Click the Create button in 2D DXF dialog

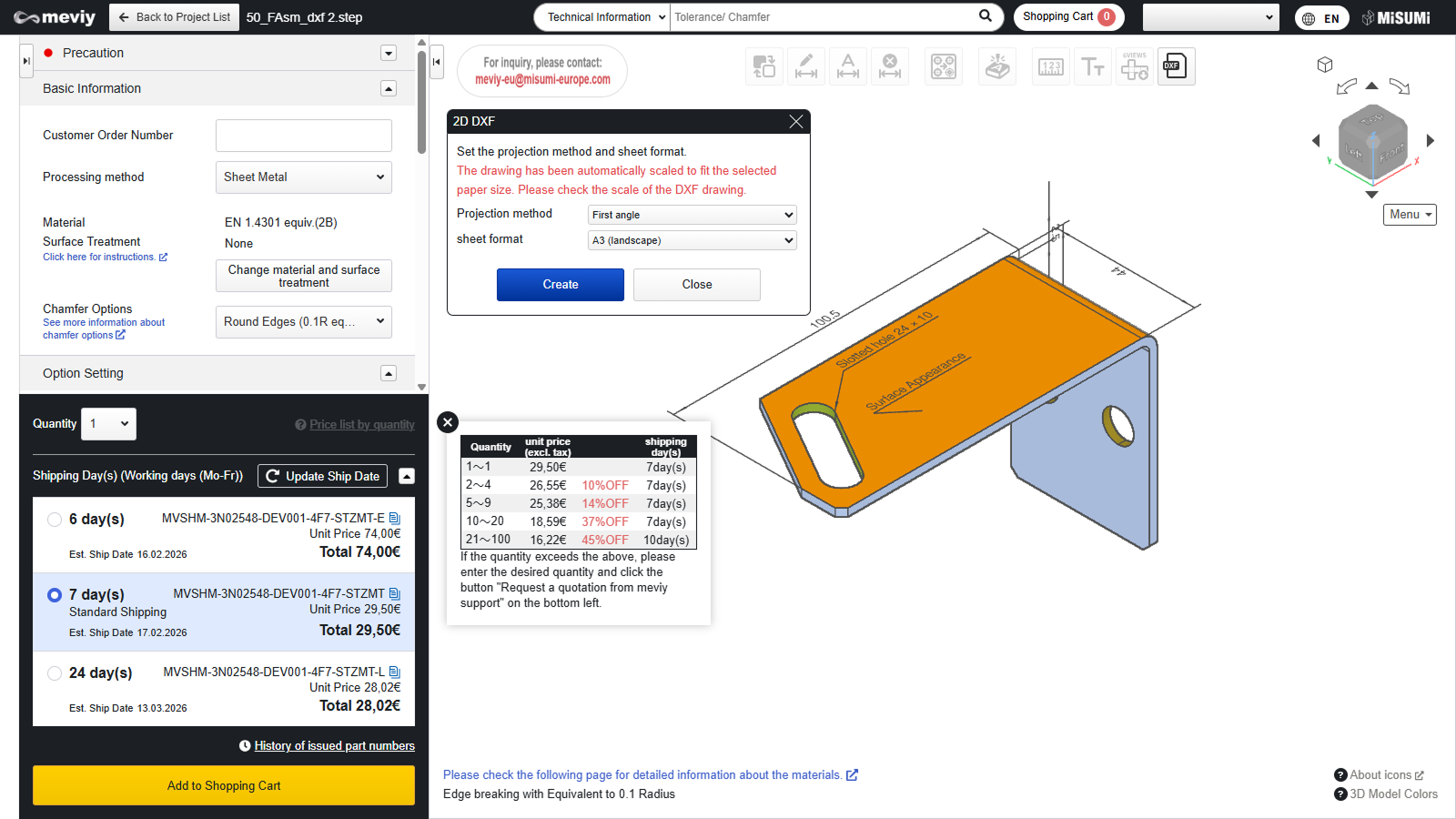tap(561, 285)
